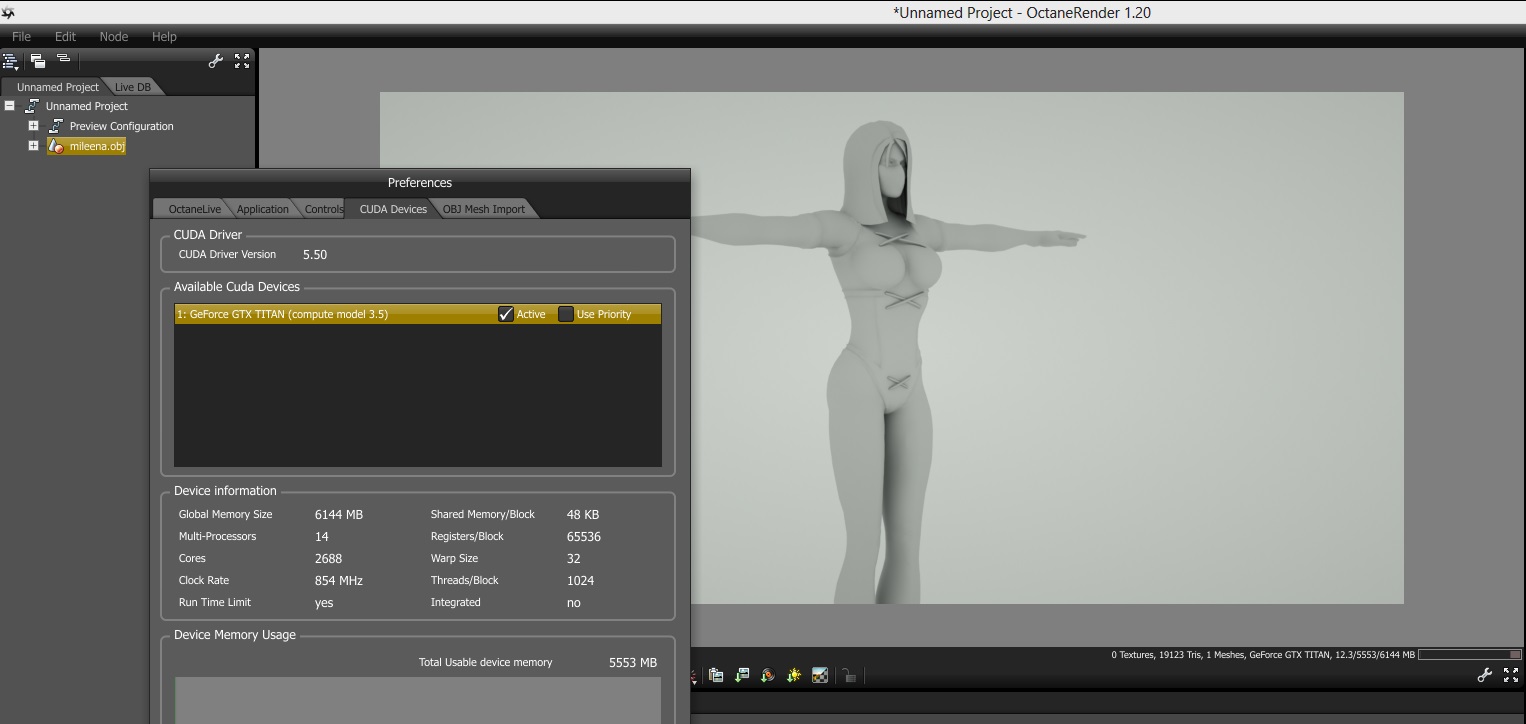The height and width of the screenshot is (724, 1526).
Task: Open the Node menu
Action: pyautogui.click(x=113, y=36)
